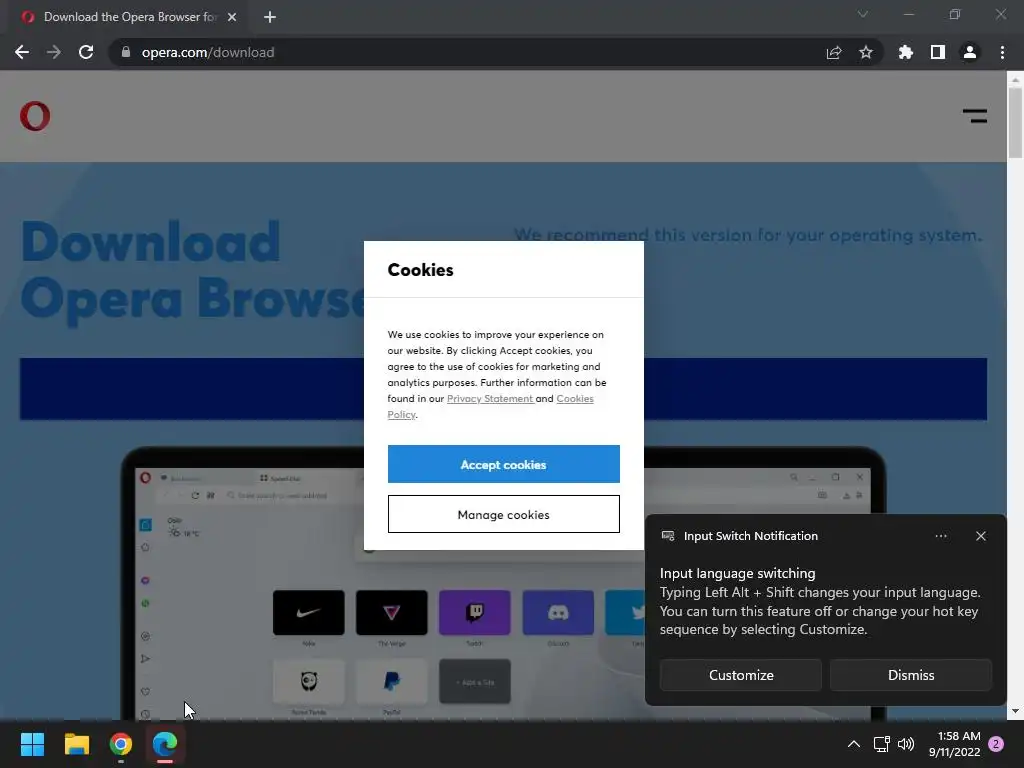The width and height of the screenshot is (1024, 768).
Task: Click The Verge speed dial thumbnail
Action: tap(392, 613)
